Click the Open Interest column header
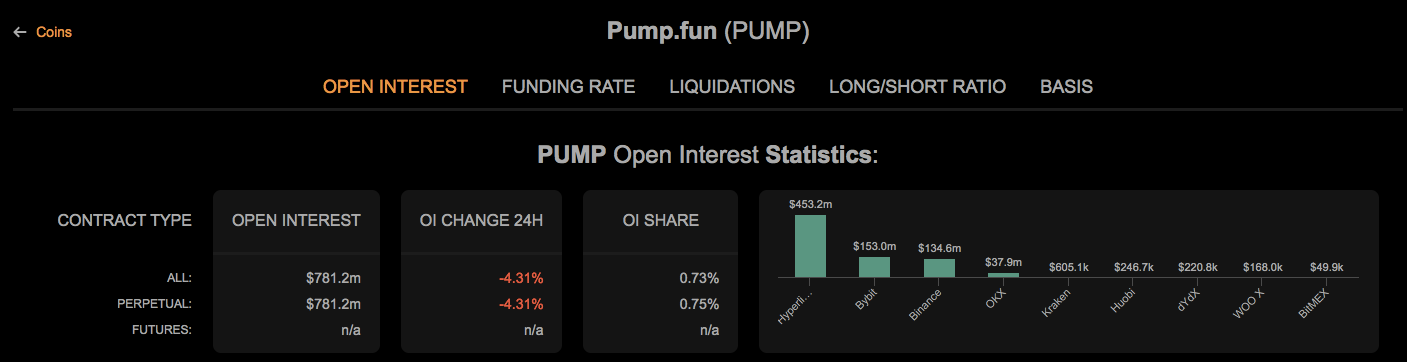This screenshot has width=1407, height=362. coord(296,220)
